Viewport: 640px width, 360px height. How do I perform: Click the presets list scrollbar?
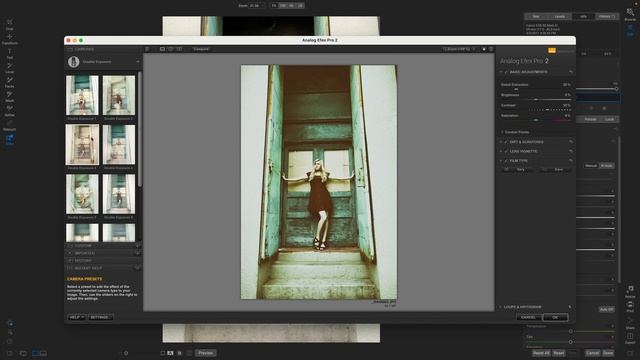point(140,131)
